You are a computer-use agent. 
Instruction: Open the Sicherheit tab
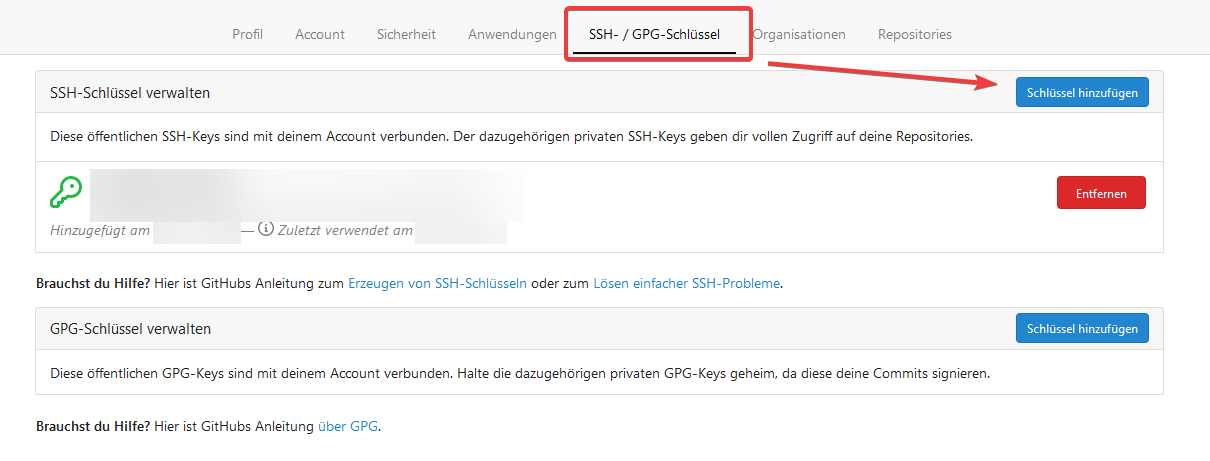(x=406, y=34)
